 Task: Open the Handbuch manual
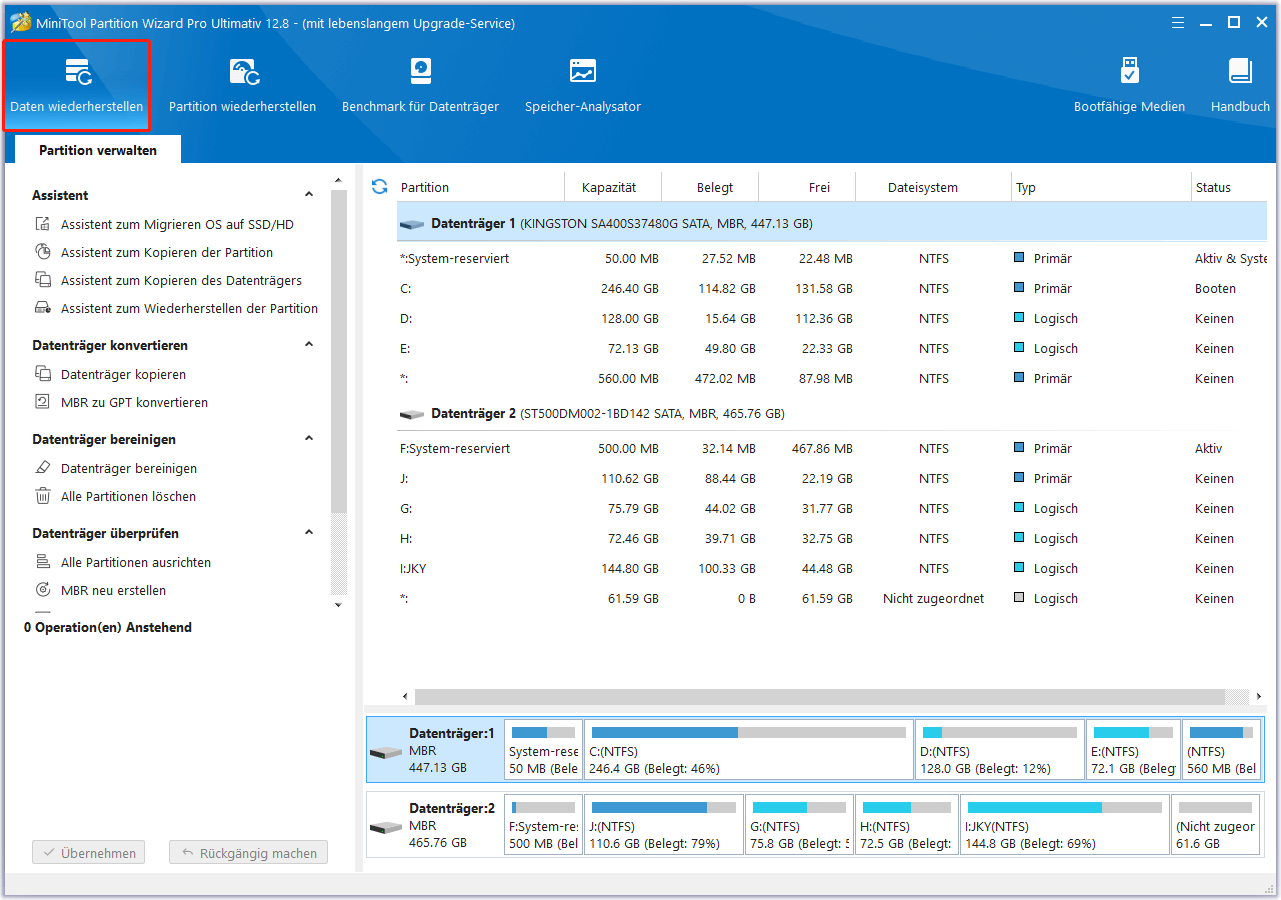(x=1240, y=86)
